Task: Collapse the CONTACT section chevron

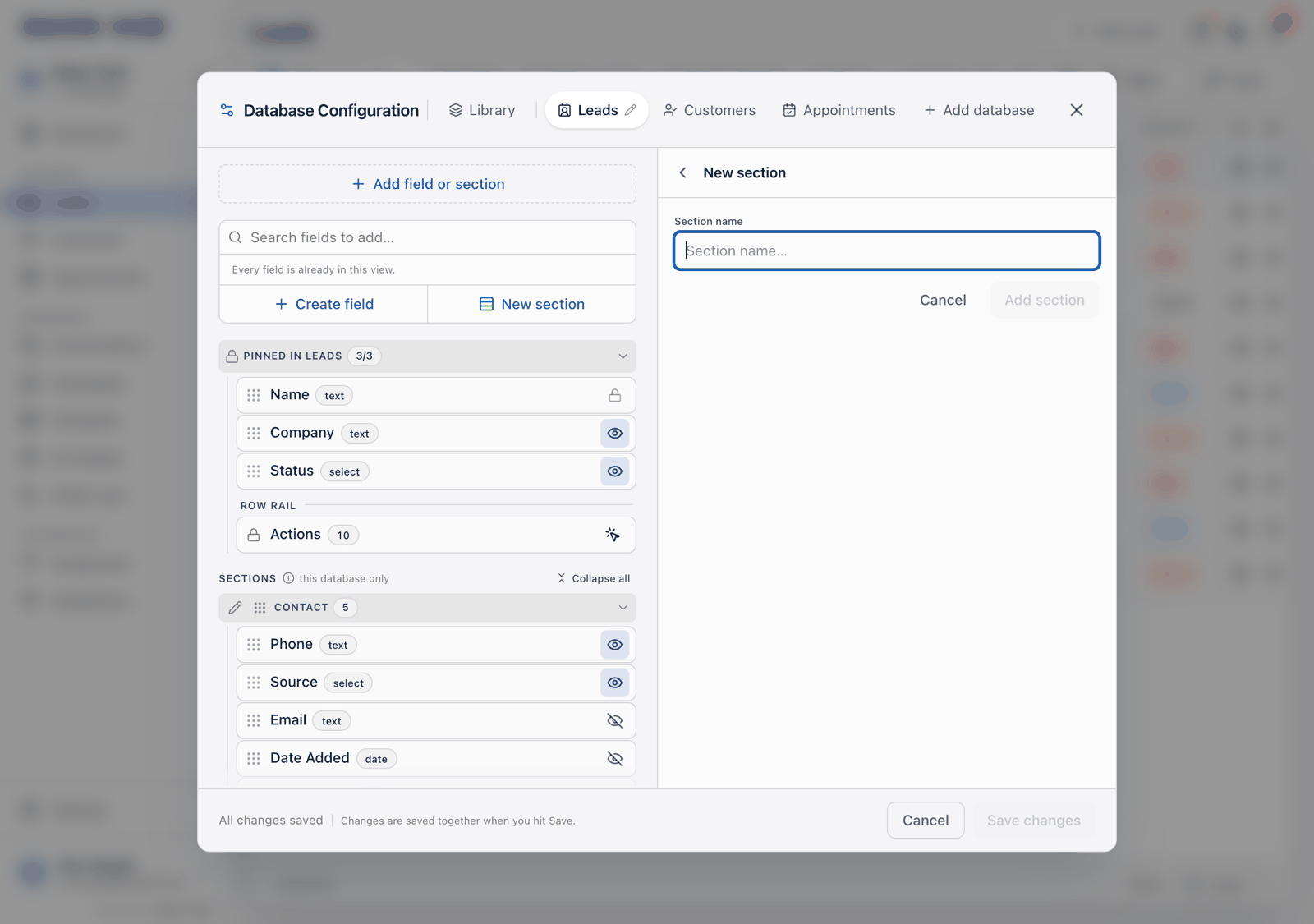Action: tap(623, 608)
